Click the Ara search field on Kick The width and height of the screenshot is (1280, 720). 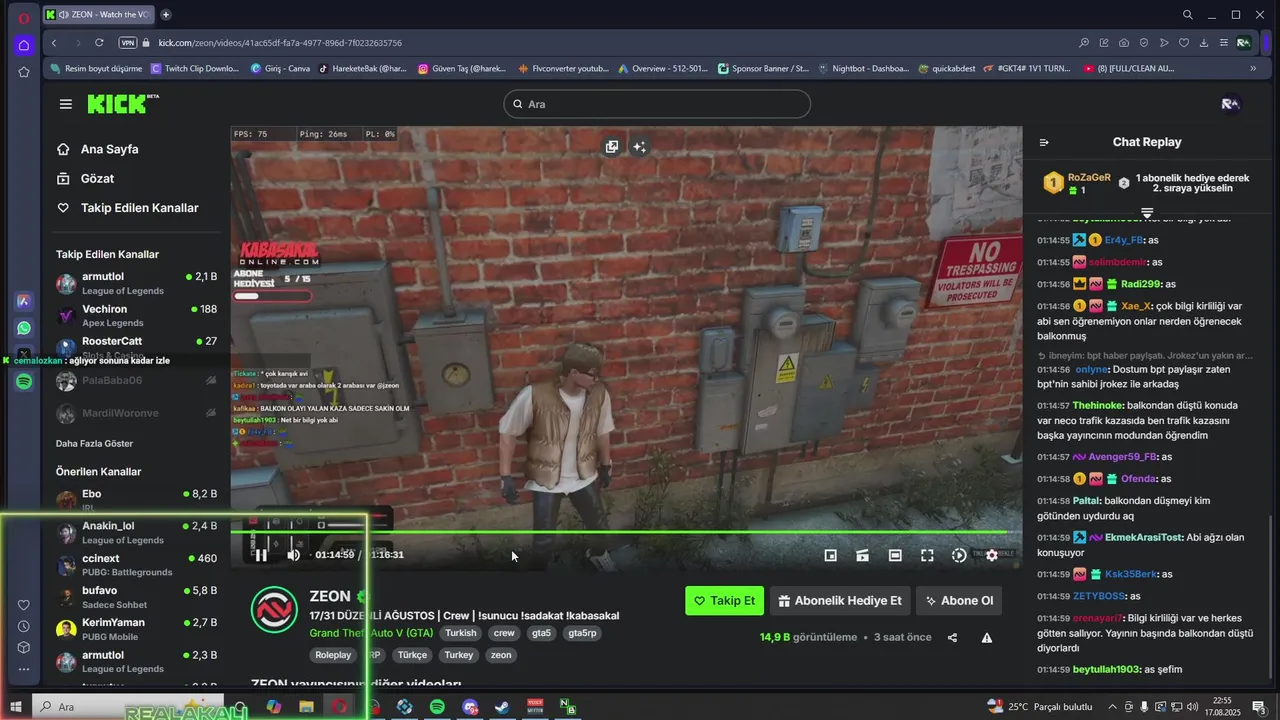(x=657, y=104)
